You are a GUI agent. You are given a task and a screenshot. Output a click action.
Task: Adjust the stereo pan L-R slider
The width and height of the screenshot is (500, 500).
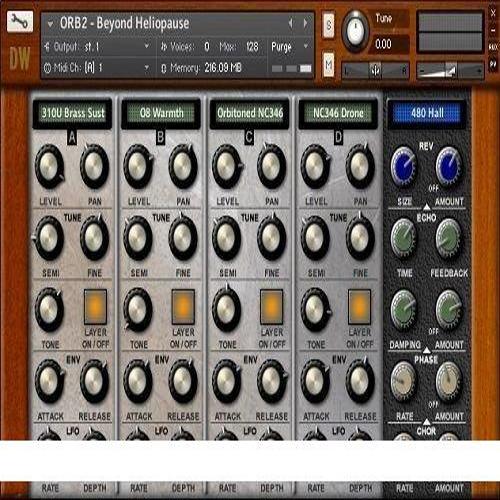tap(375, 70)
